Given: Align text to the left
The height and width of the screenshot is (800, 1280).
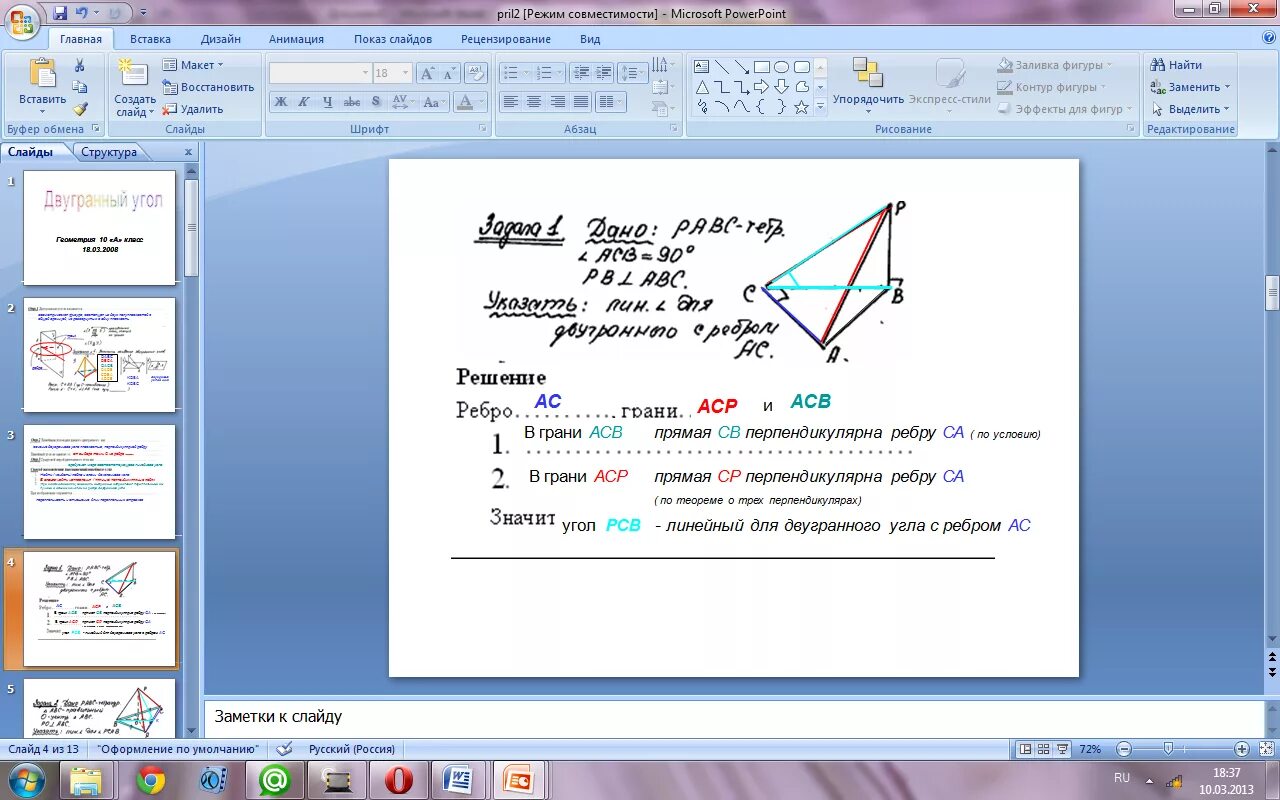Looking at the screenshot, I should tap(511, 102).
